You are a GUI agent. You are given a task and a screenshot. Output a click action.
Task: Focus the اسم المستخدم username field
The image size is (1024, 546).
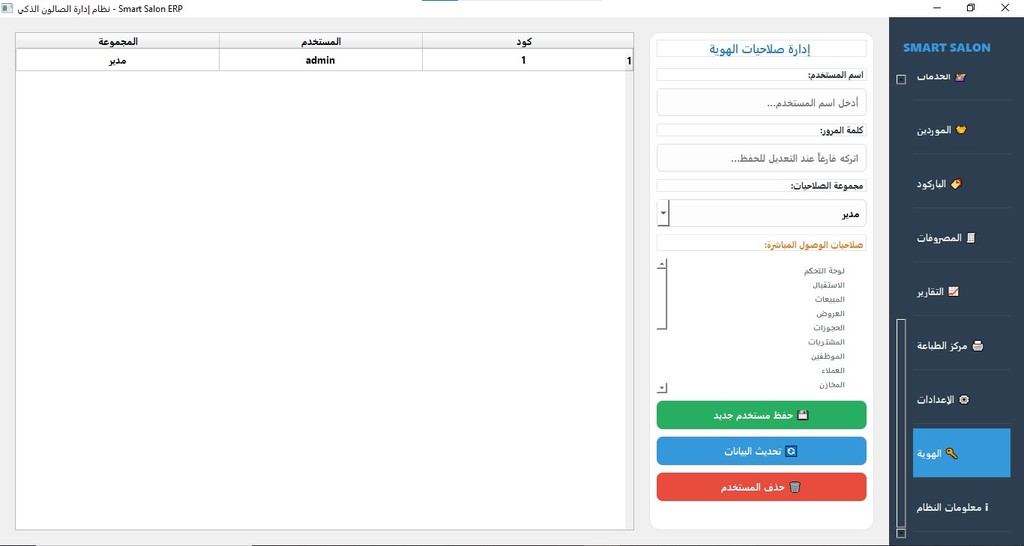761,103
